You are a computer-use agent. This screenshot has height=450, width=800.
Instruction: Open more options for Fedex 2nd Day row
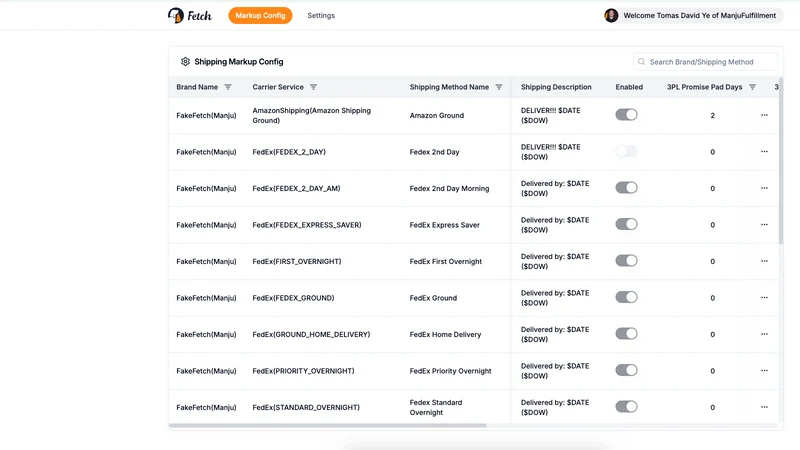[764, 152]
